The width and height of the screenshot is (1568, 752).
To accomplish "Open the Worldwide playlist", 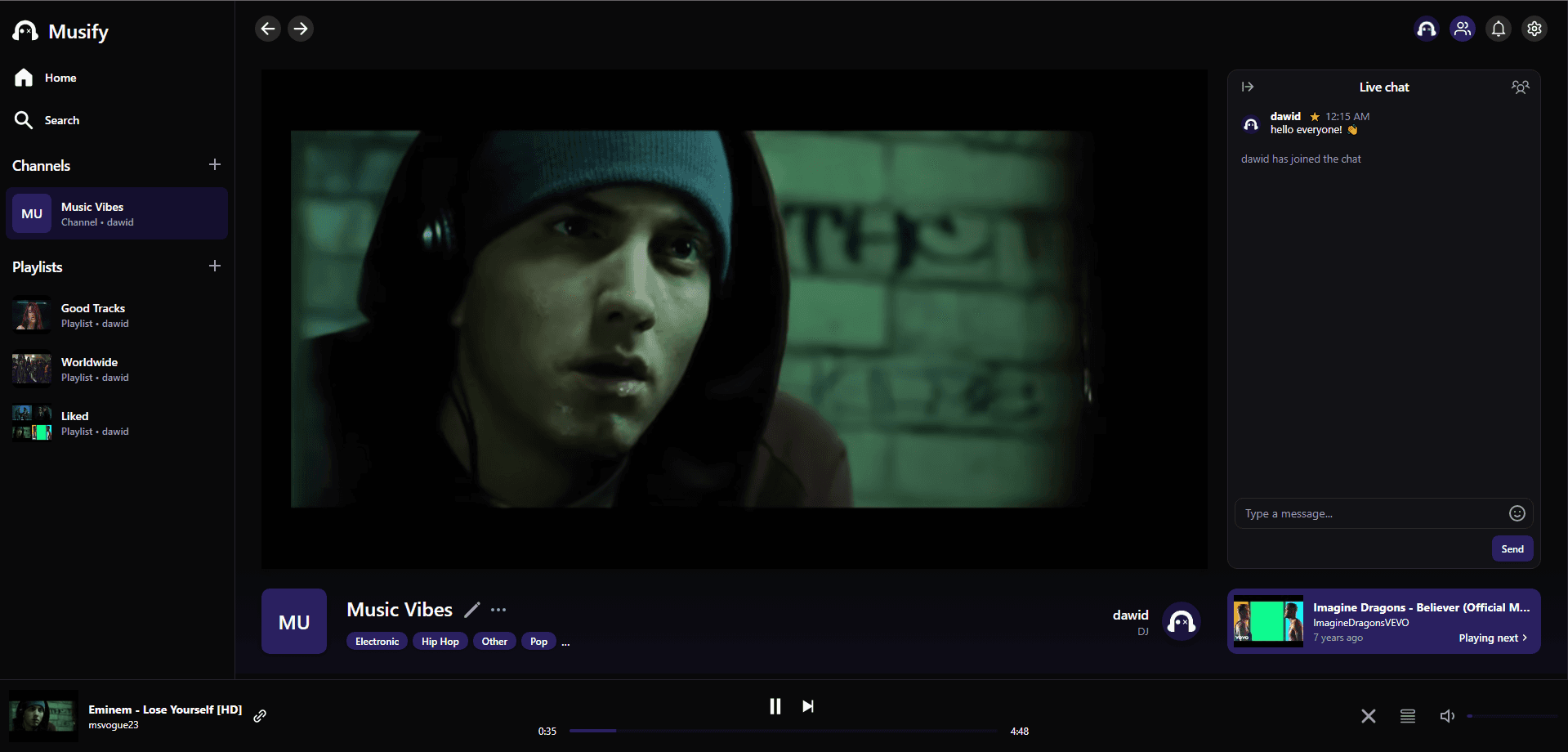I will [117, 369].
